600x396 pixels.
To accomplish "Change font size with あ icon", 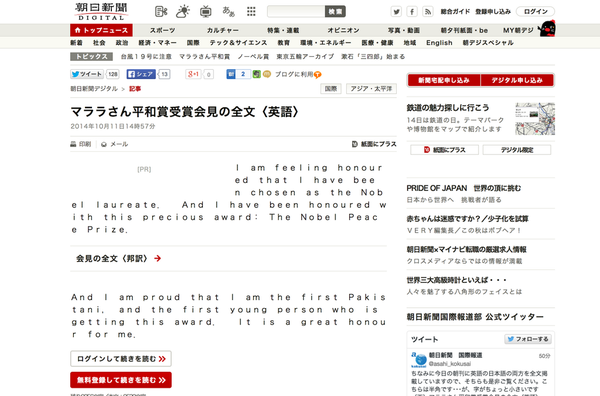I will [x=228, y=11].
